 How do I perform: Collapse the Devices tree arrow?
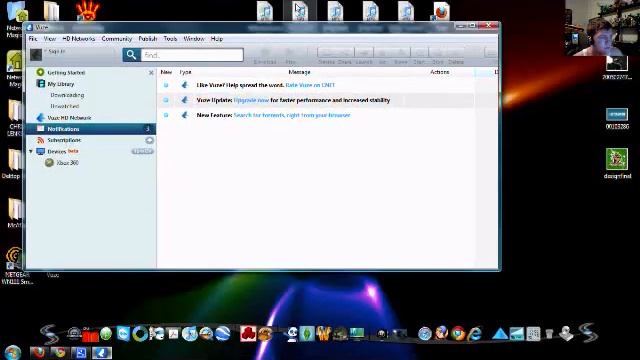coord(31,151)
